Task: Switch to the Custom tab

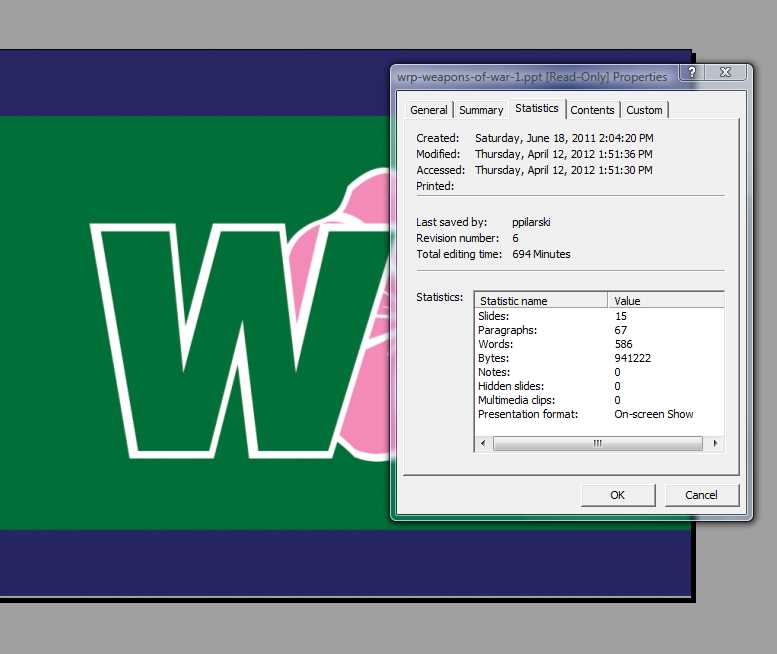Action: tap(644, 109)
